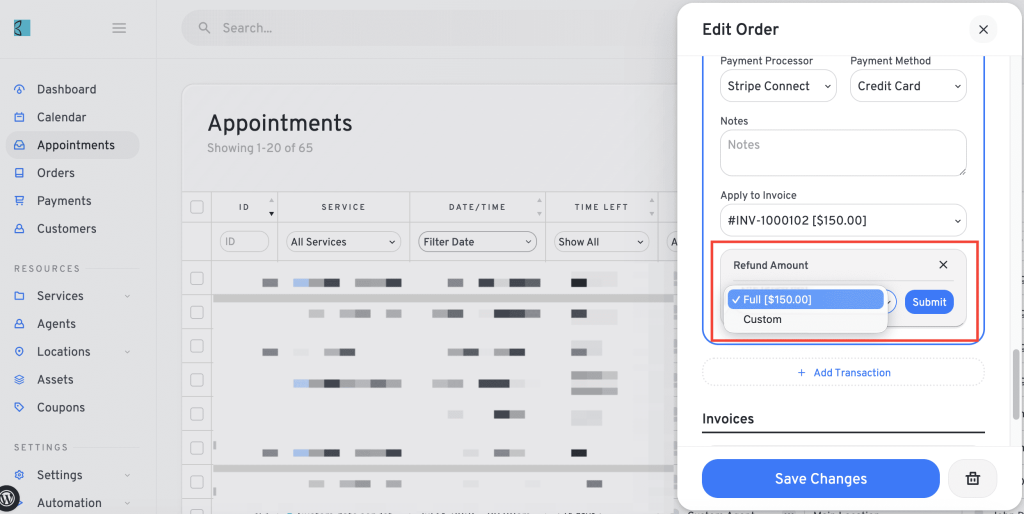Check the first appointment row checkbox
The height and width of the screenshot is (514, 1024).
point(197,279)
